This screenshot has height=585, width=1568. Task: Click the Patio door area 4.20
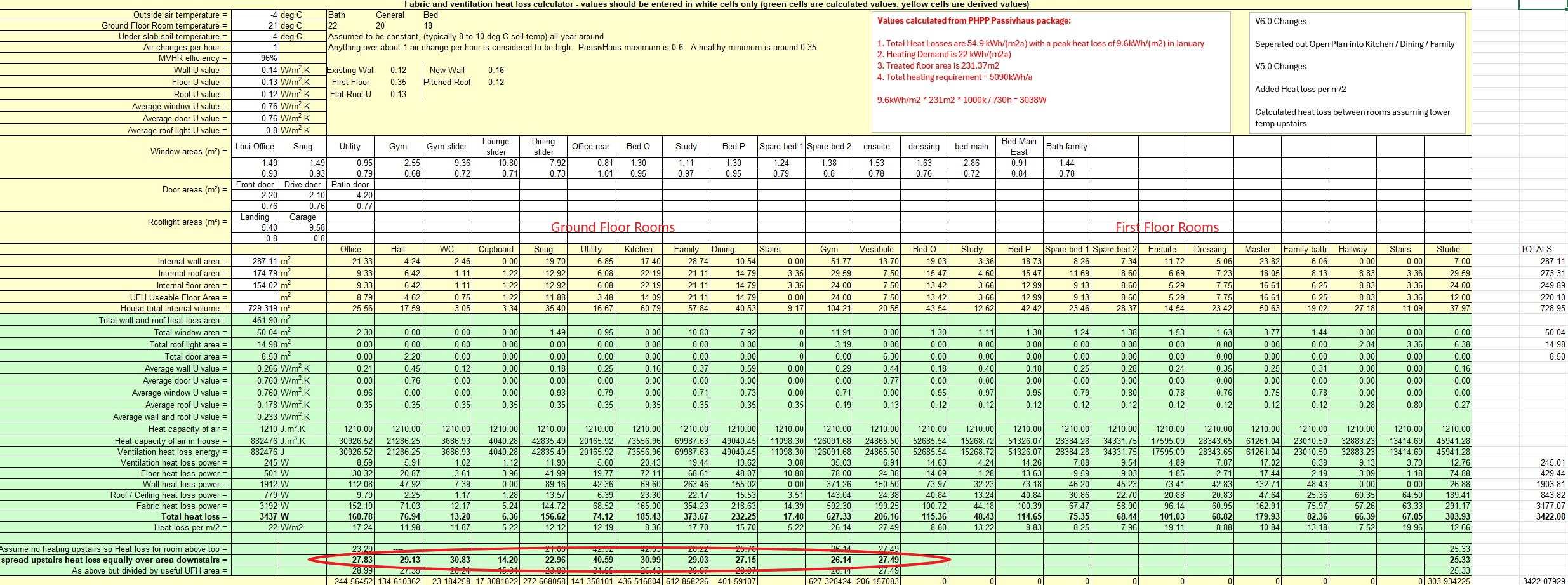(x=350, y=195)
